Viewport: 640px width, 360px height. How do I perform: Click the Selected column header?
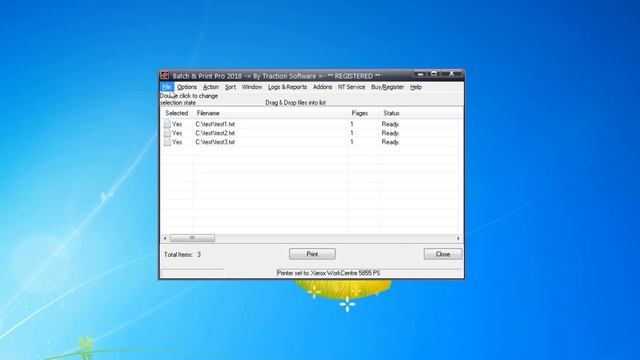point(177,113)
